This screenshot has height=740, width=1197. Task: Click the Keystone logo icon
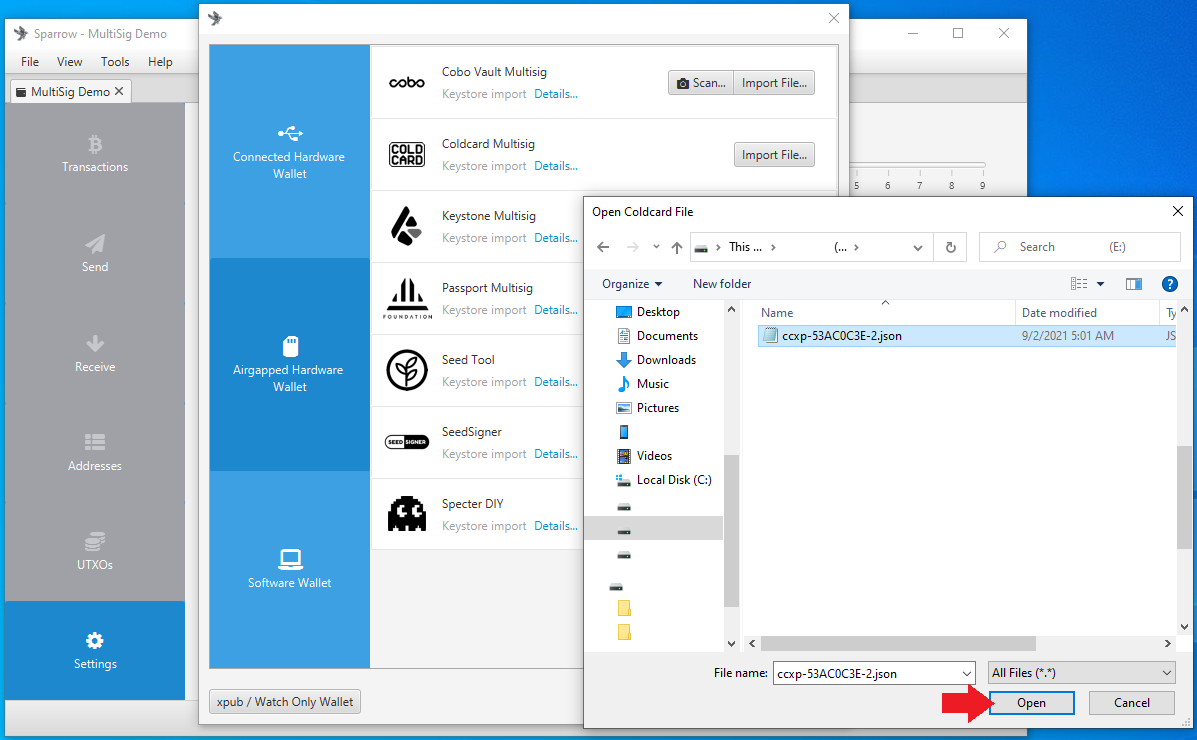[406, 226]
